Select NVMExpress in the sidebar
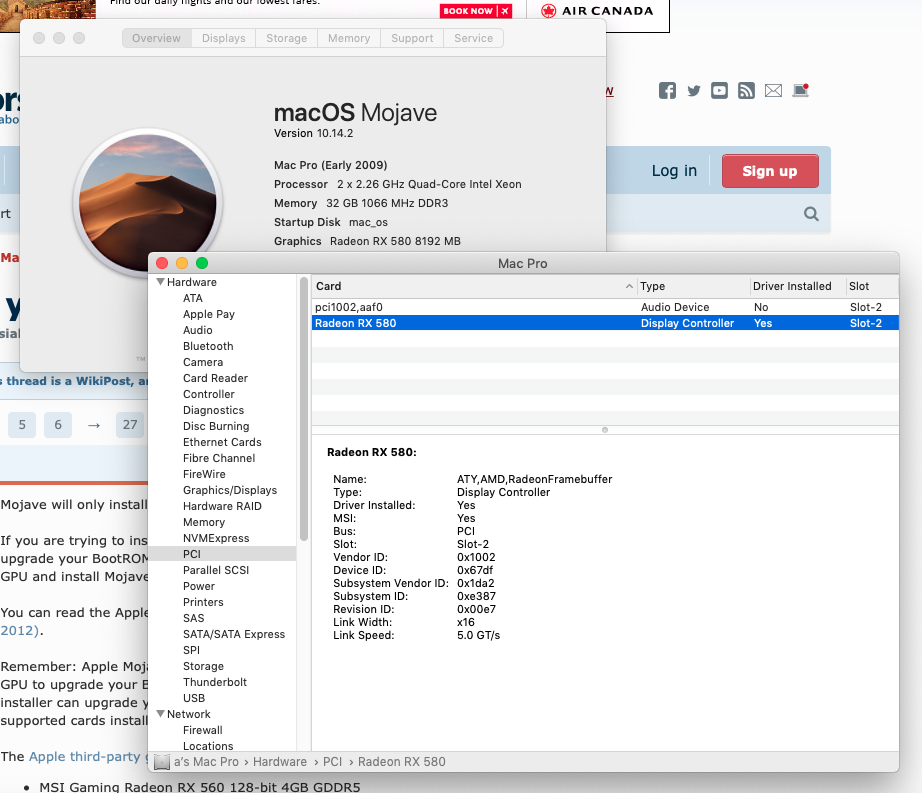This screenshot has width=922, height=793. pos(216,538)
